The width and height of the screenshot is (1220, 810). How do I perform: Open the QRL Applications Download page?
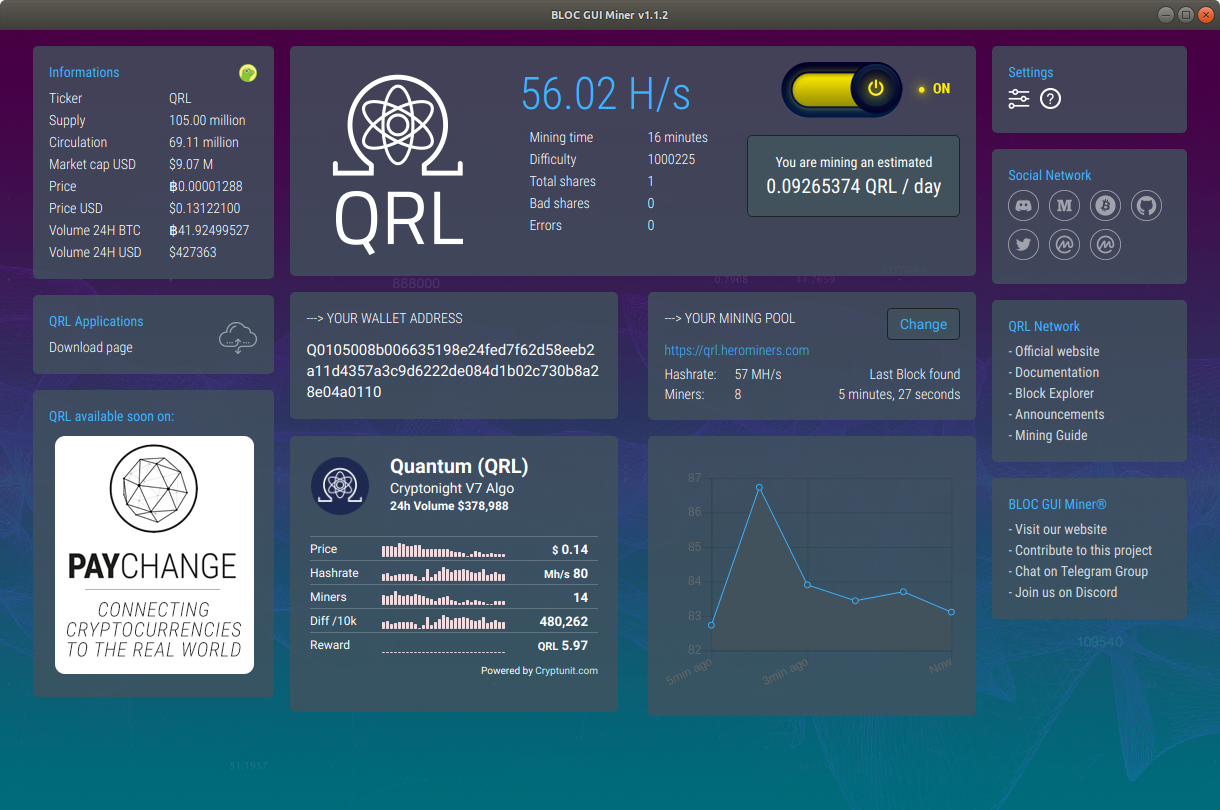[x=91, y=347]
